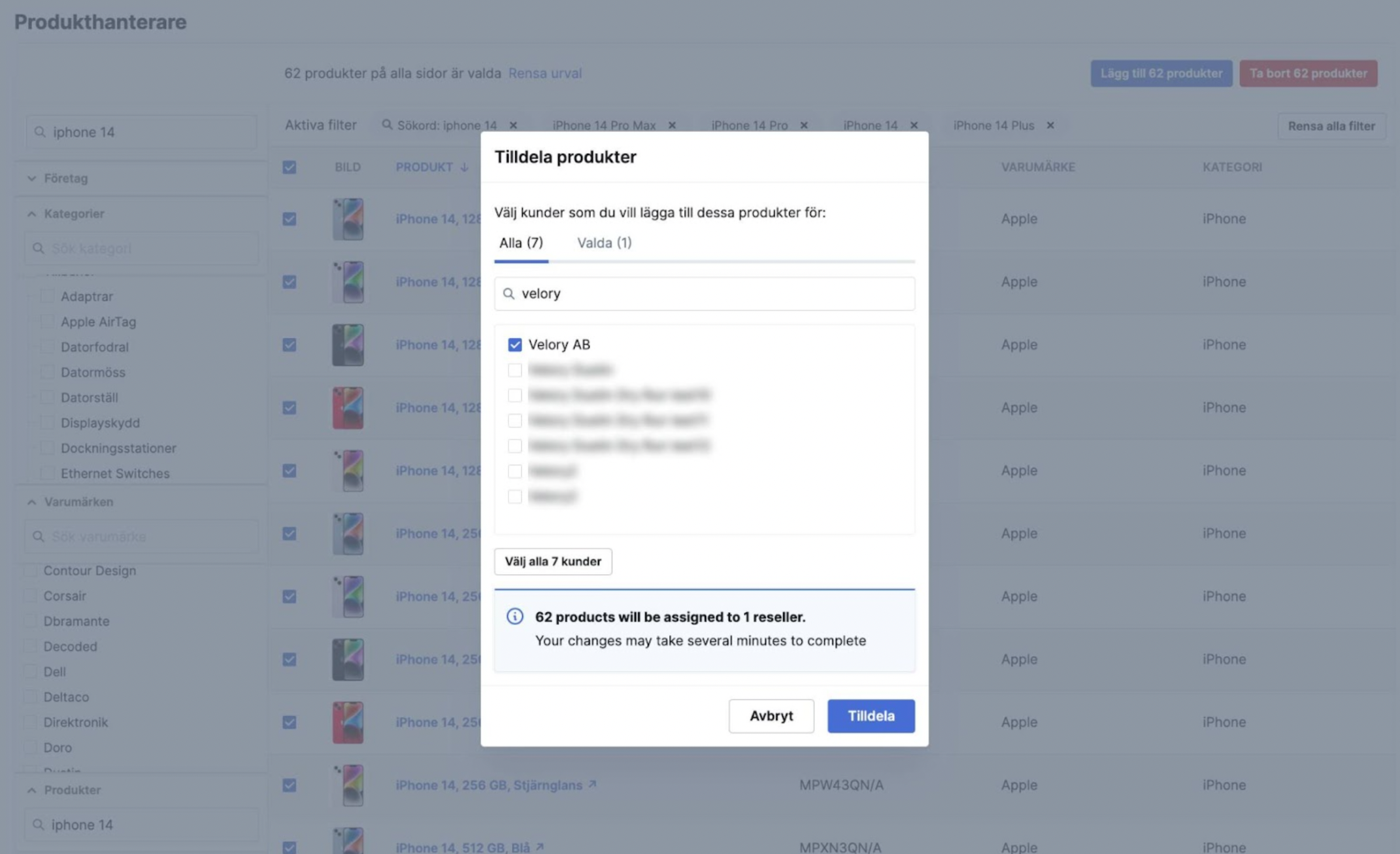The height and width of the screenshot is (854, 1400).
Task: Click Lägg till 62 produkter button
Action: [x=1161, y=73]
